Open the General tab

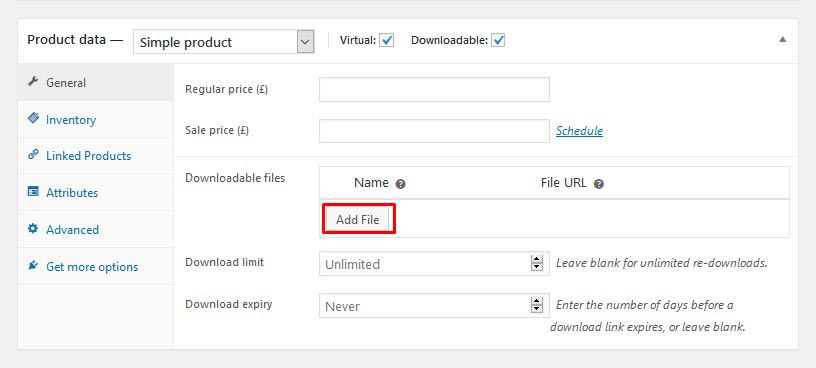(x=95, y=82)
